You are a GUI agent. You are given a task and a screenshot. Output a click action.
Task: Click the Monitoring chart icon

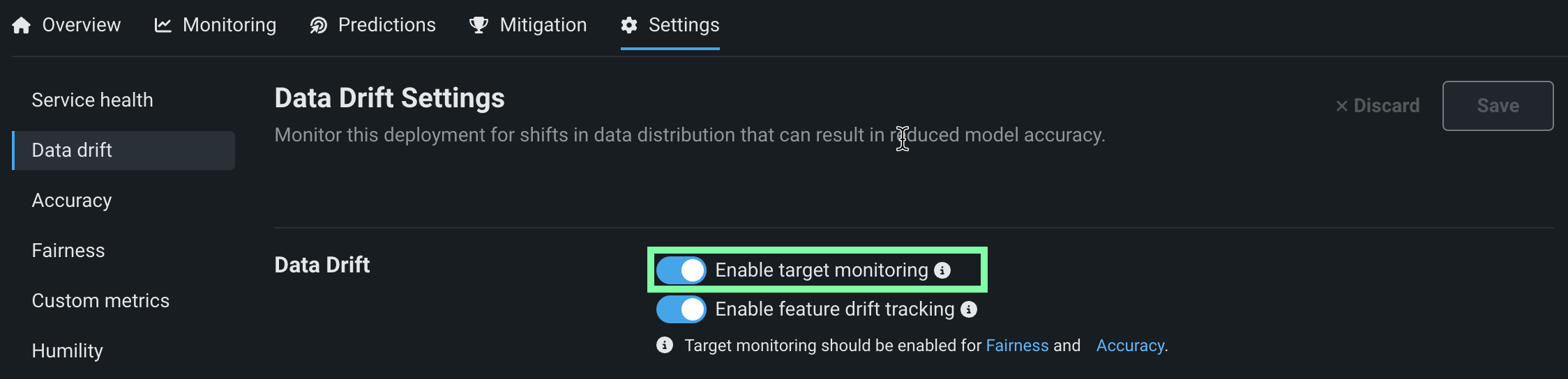pos(163,26)
